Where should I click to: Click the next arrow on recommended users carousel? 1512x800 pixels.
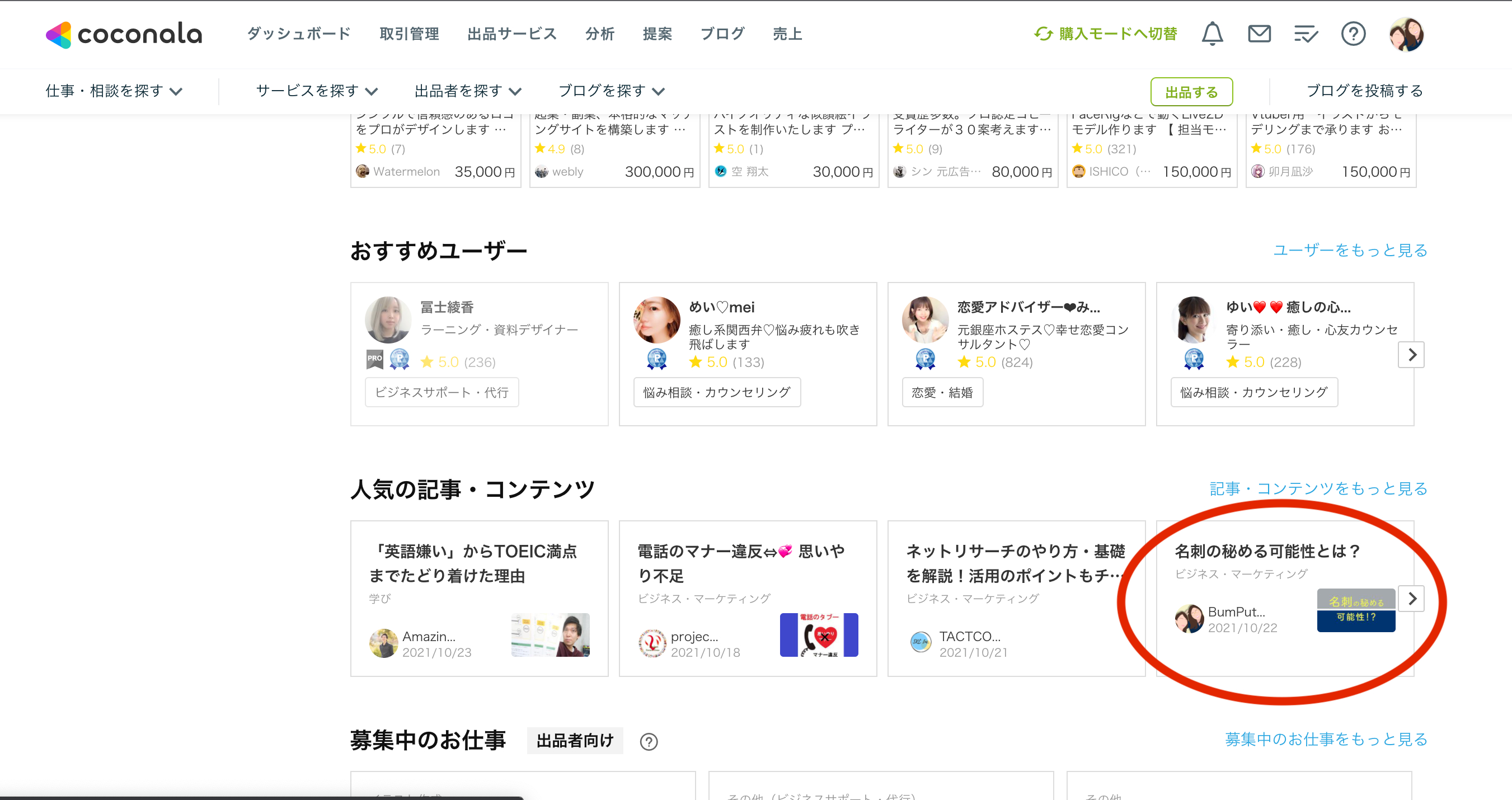(x=1412, y=355)
